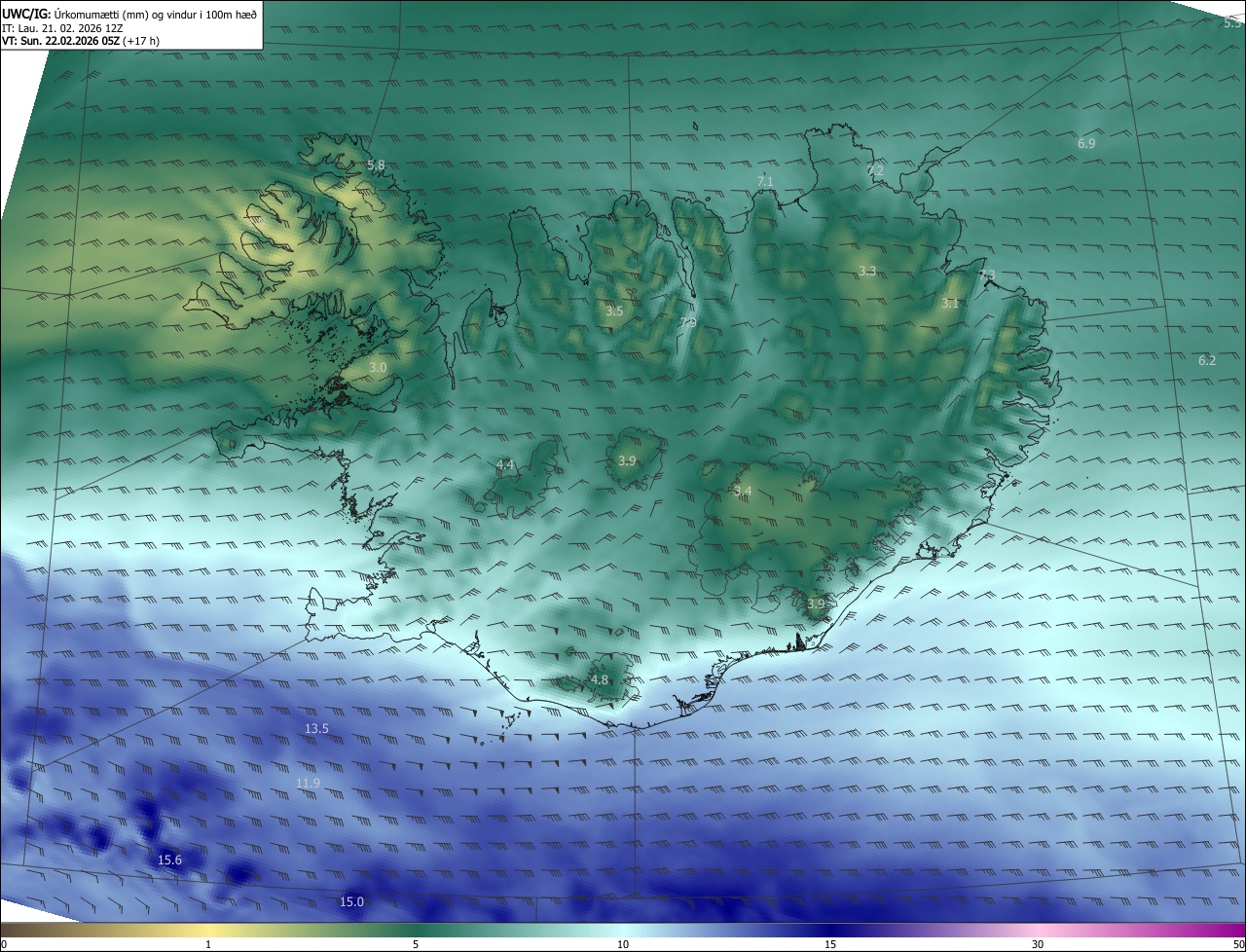Click the '(+17 h)' forecast offset text
The image size is (1246, 952).
(142, 42)
